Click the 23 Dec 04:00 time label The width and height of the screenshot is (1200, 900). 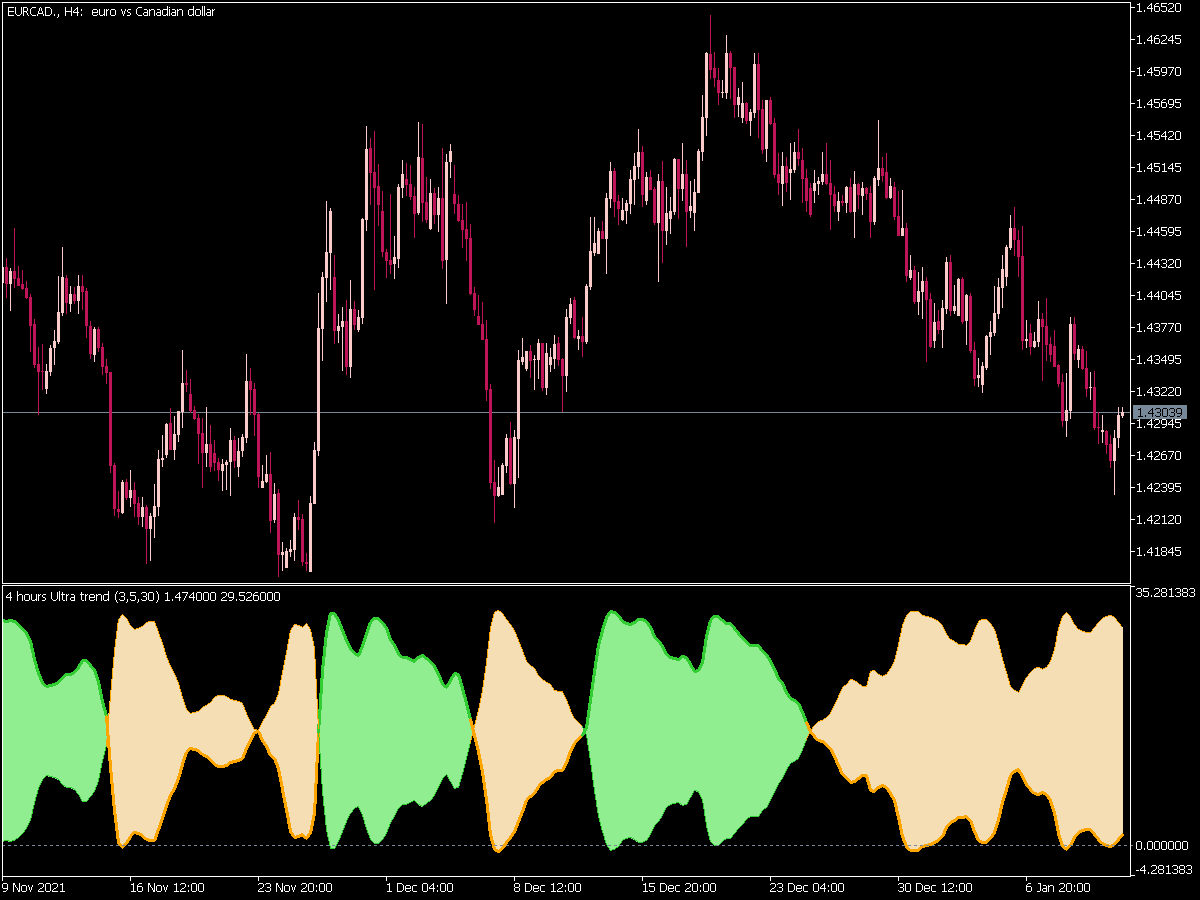(x=806, y=887)
